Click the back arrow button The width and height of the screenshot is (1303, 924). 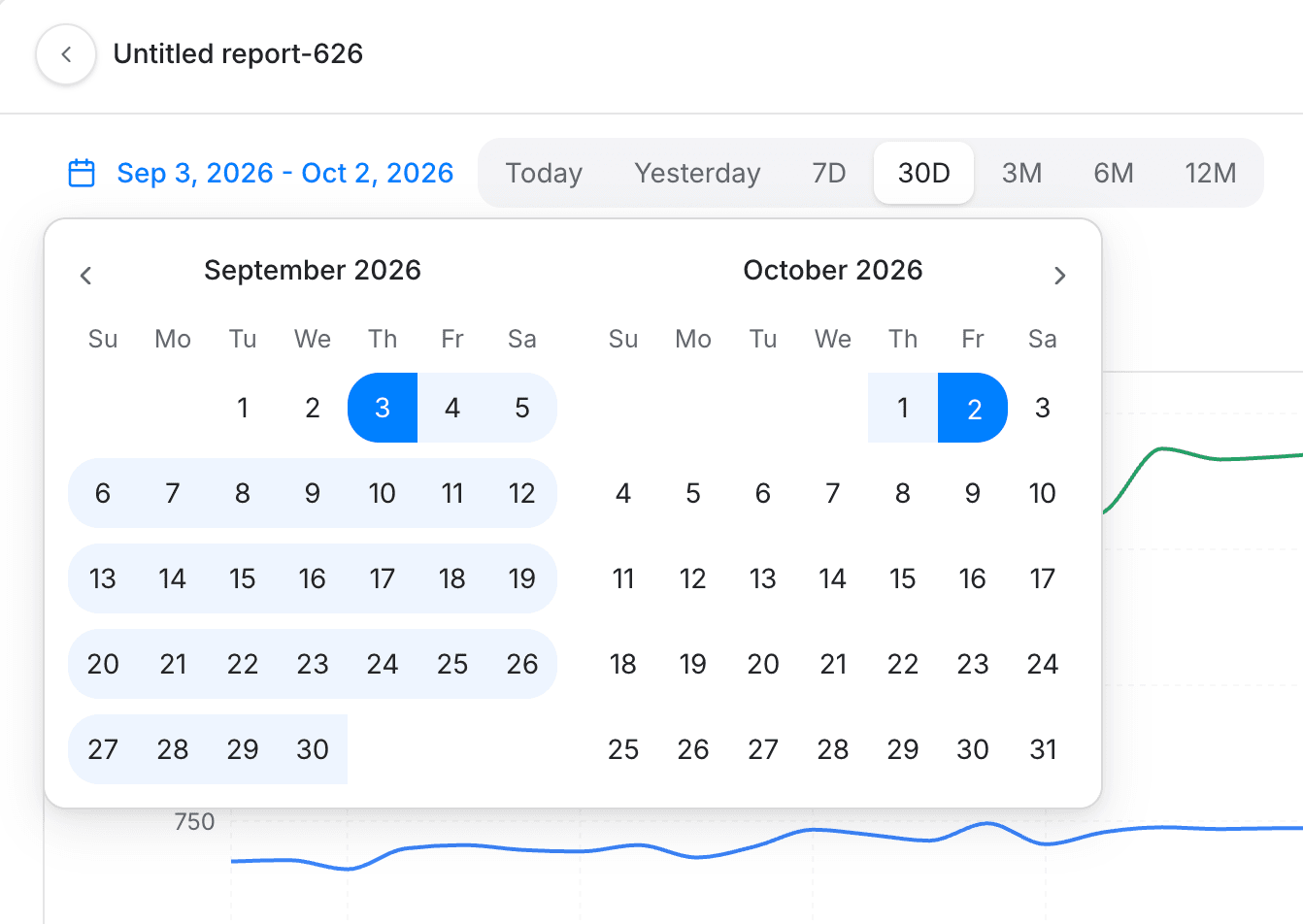tap(66, 54)
